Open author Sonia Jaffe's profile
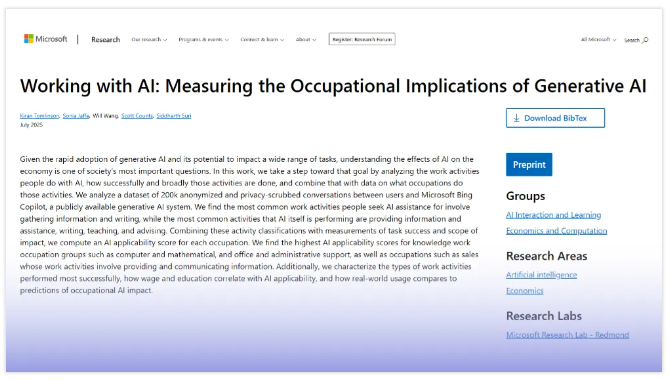 (x=76, y=116)
